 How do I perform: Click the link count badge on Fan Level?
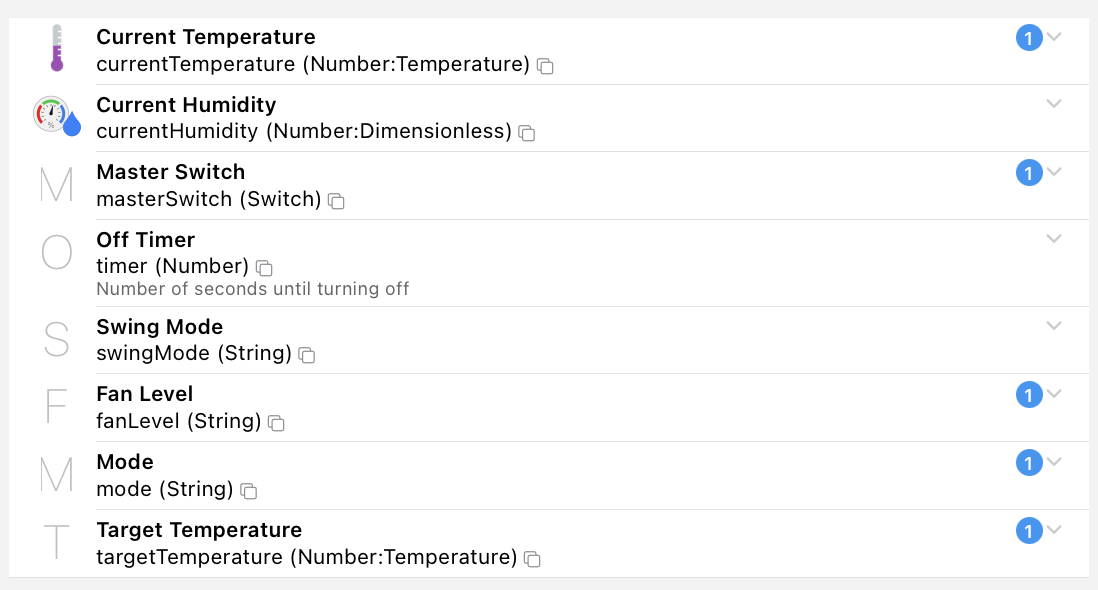1029,396
